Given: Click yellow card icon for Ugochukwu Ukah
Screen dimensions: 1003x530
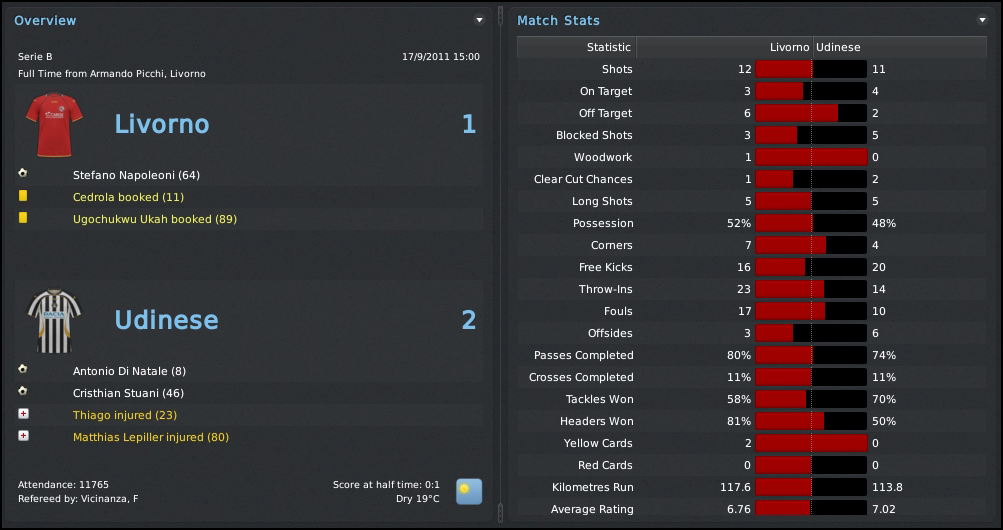Looking at the screenshot, I should point(23,218).
